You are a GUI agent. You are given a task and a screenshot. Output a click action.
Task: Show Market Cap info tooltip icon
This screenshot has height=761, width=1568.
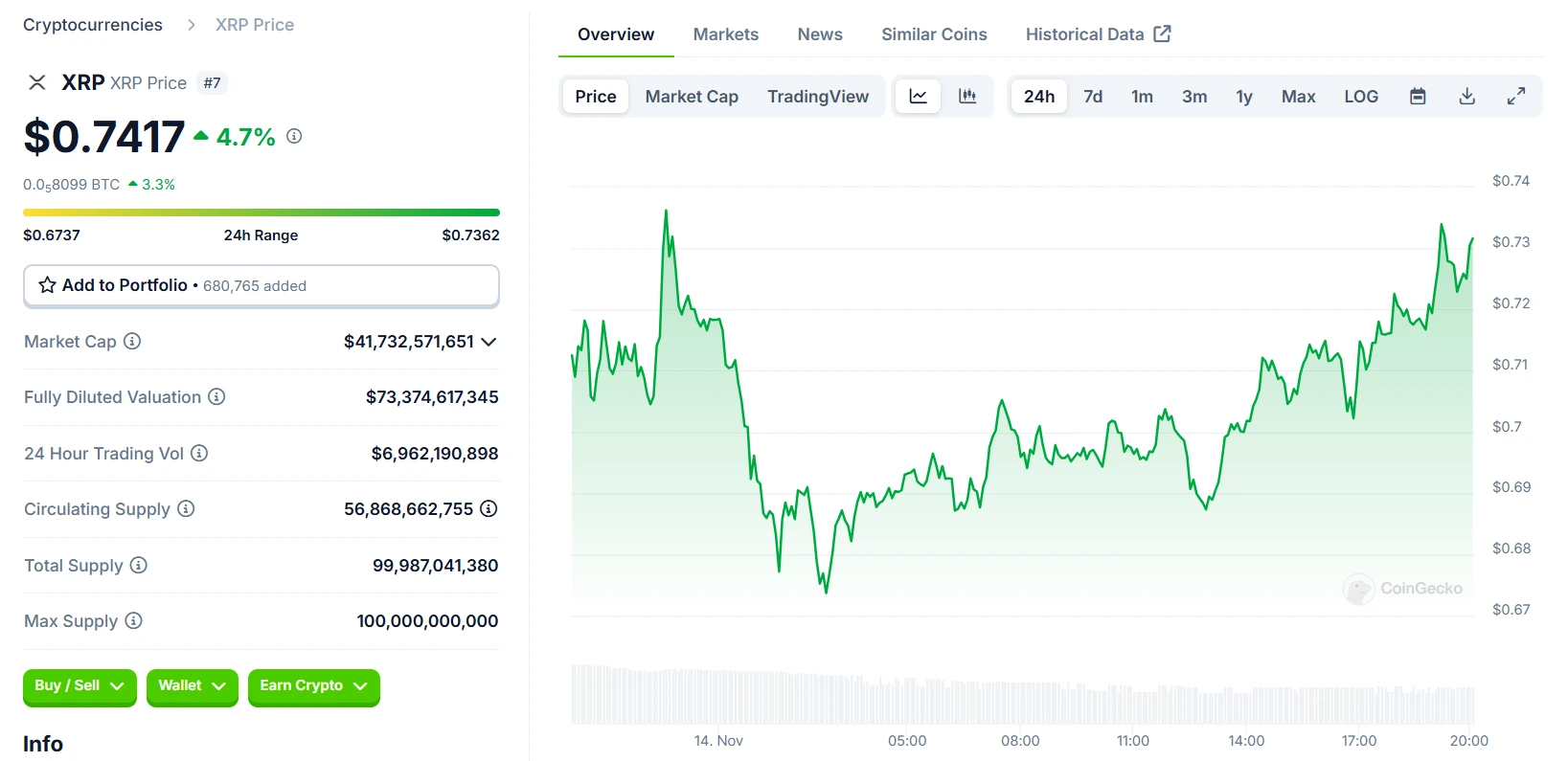(x=132, y=341)
